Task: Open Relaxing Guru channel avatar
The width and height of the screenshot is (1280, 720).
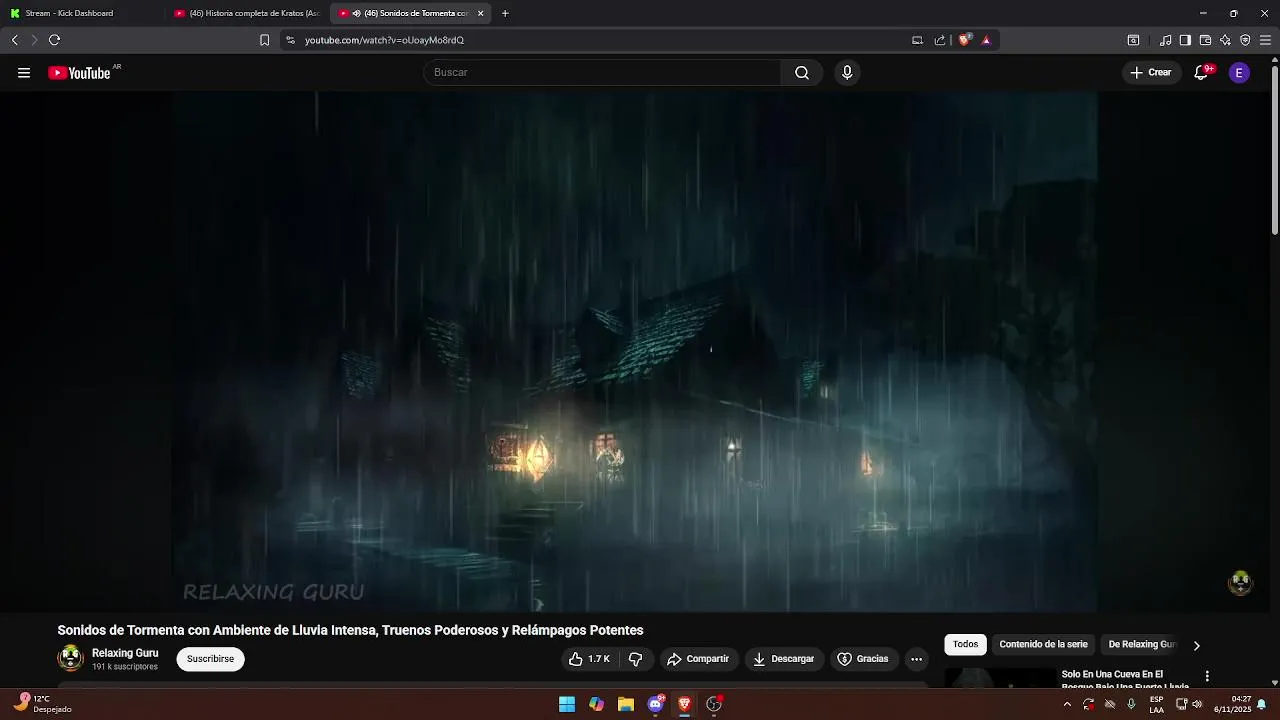Action: 70,658
